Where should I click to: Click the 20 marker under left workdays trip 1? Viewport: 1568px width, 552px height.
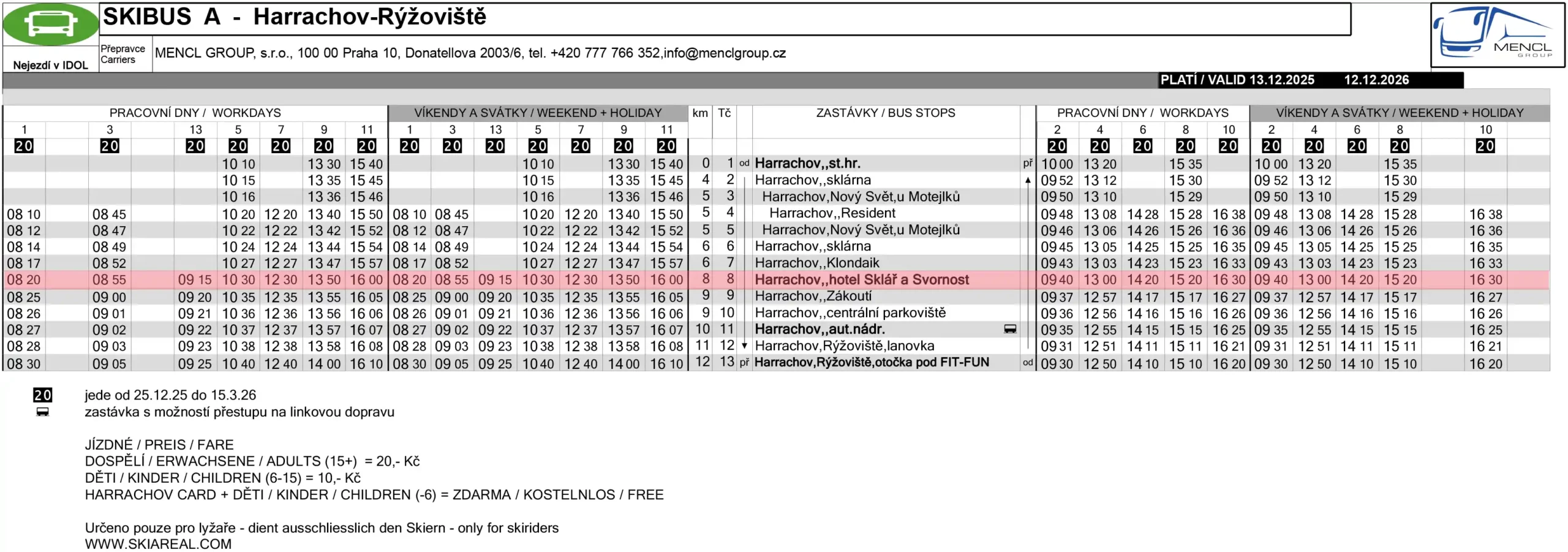point(24,146)
